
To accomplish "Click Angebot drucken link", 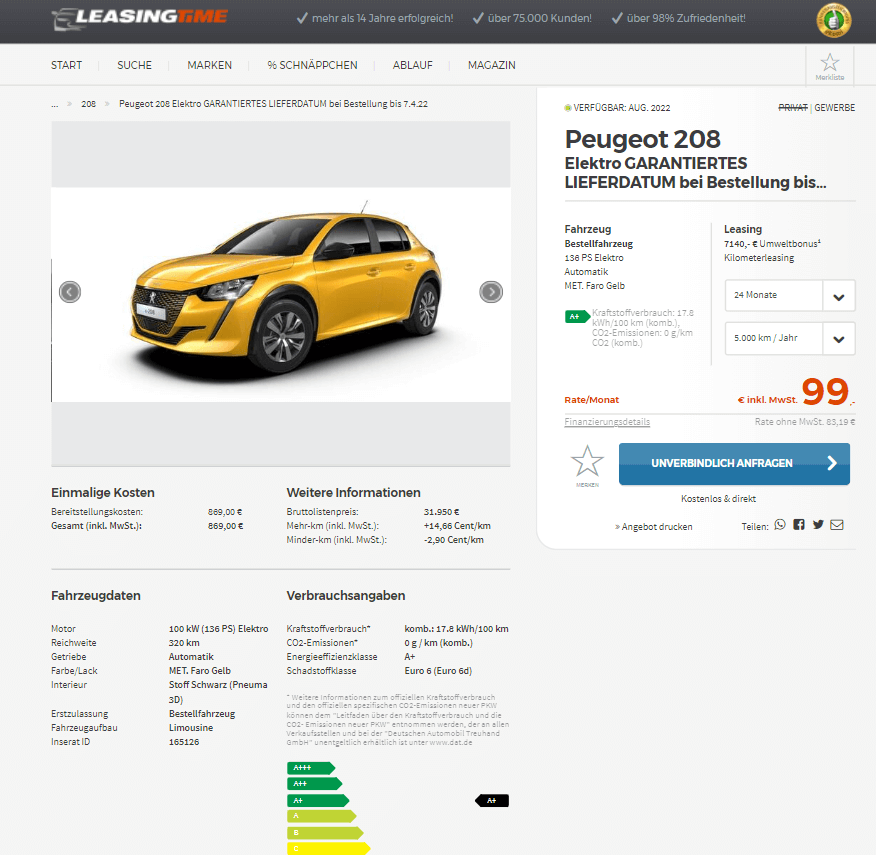I will 654,527.
